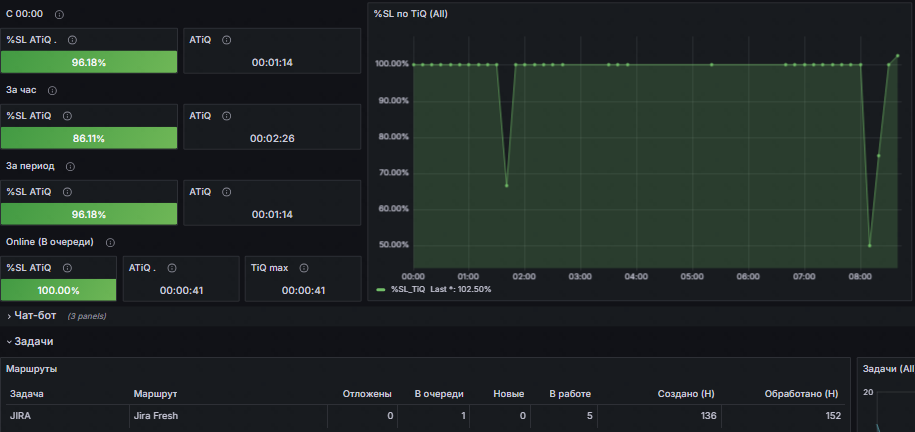
Task: Click the 5 value in the В работе column
Action: [x=590, y=416]
